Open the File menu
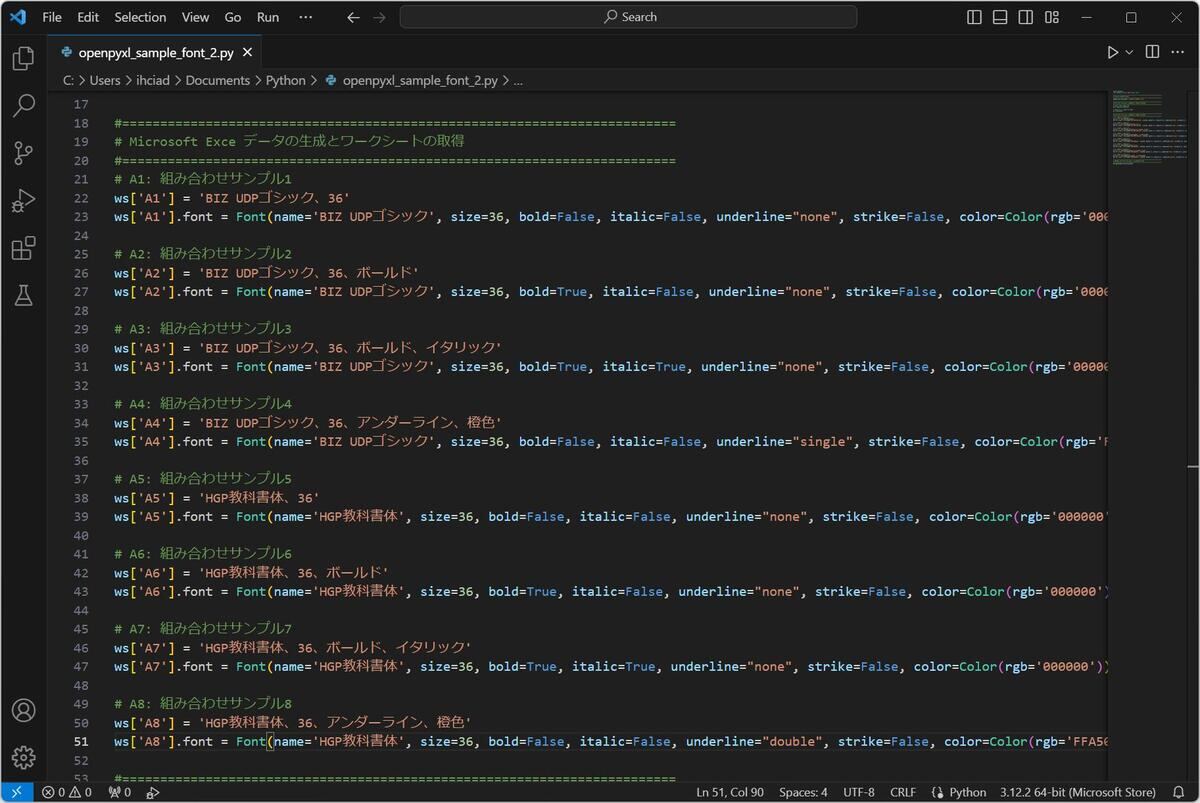This screenshot has height=803, width=1200. (x=52, y=17)
